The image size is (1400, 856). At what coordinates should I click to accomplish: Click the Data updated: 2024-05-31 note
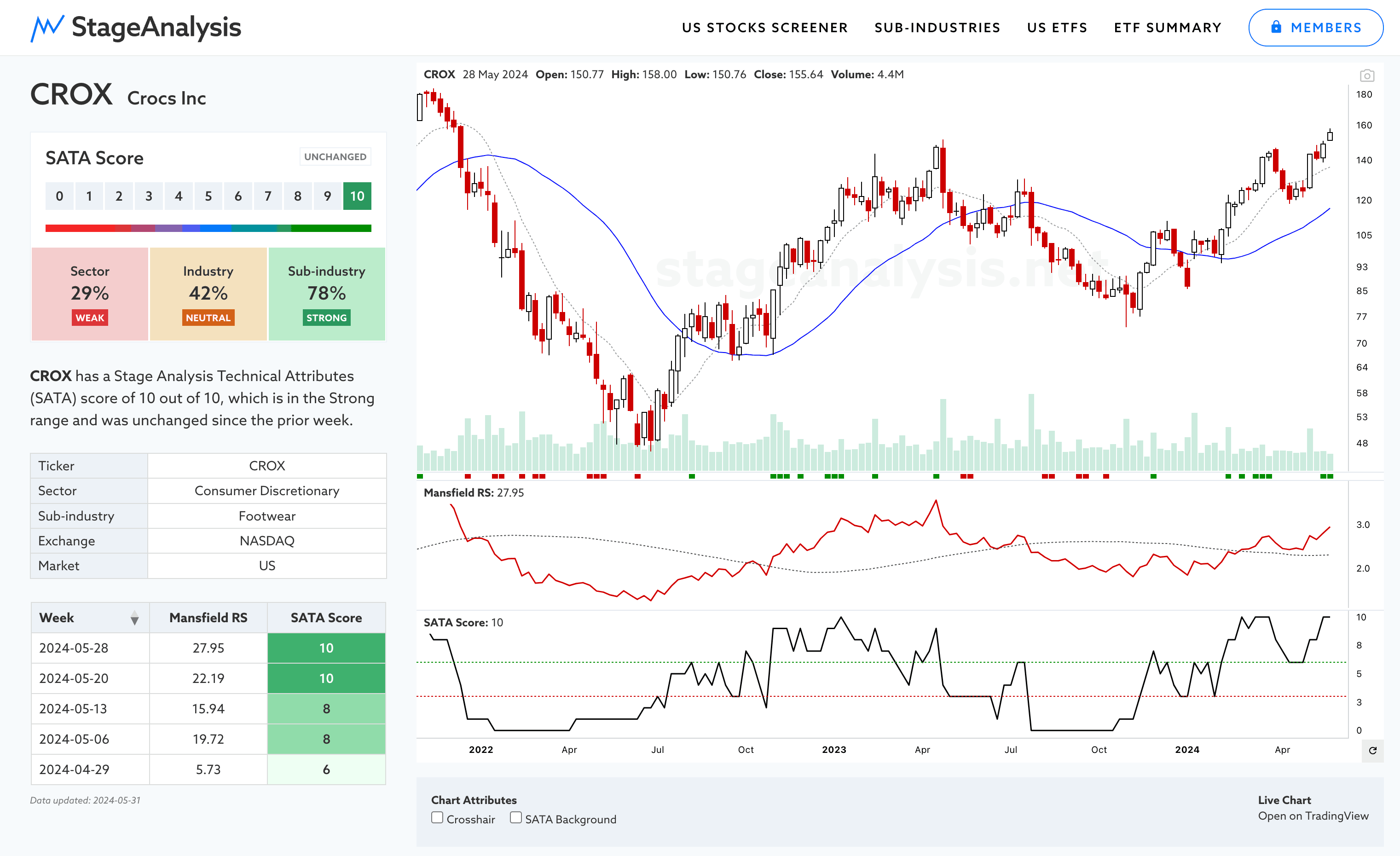(x=85, y=800)
